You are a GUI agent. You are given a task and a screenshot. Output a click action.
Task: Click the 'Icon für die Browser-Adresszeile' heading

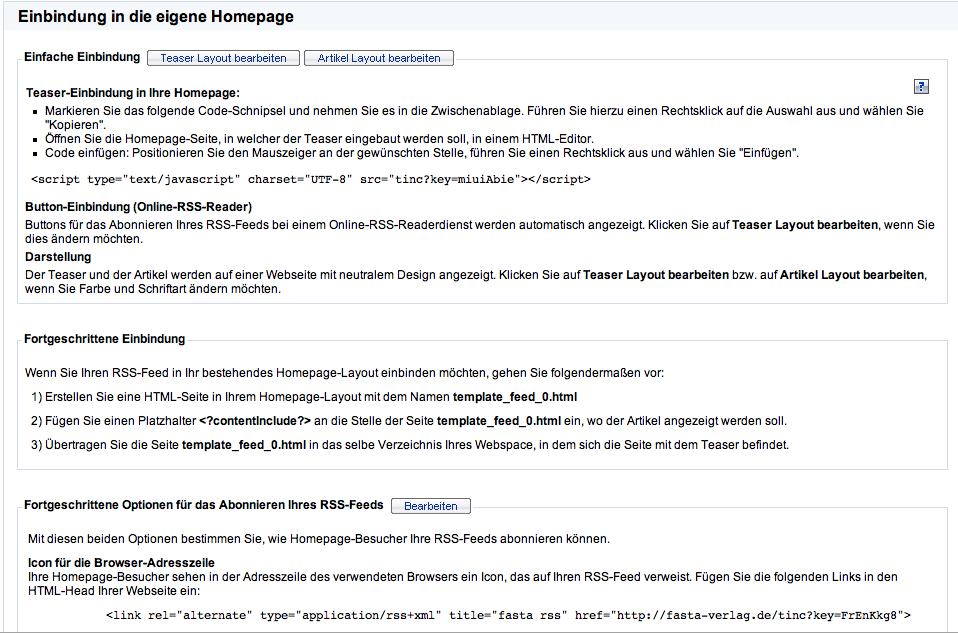click(121, 563)
